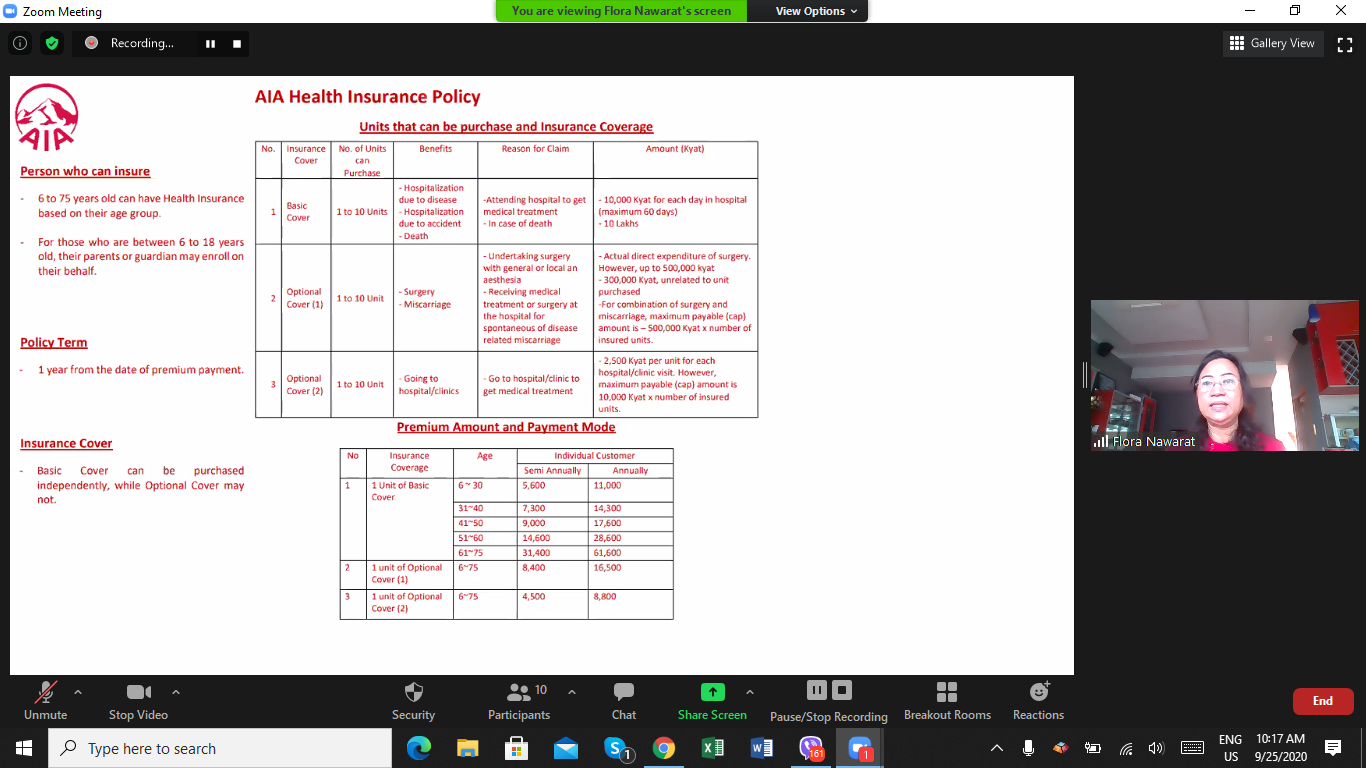Click the tray microphone icon
The width and height of the screenshot is (1366, 768).
(x=1028, y=748)
